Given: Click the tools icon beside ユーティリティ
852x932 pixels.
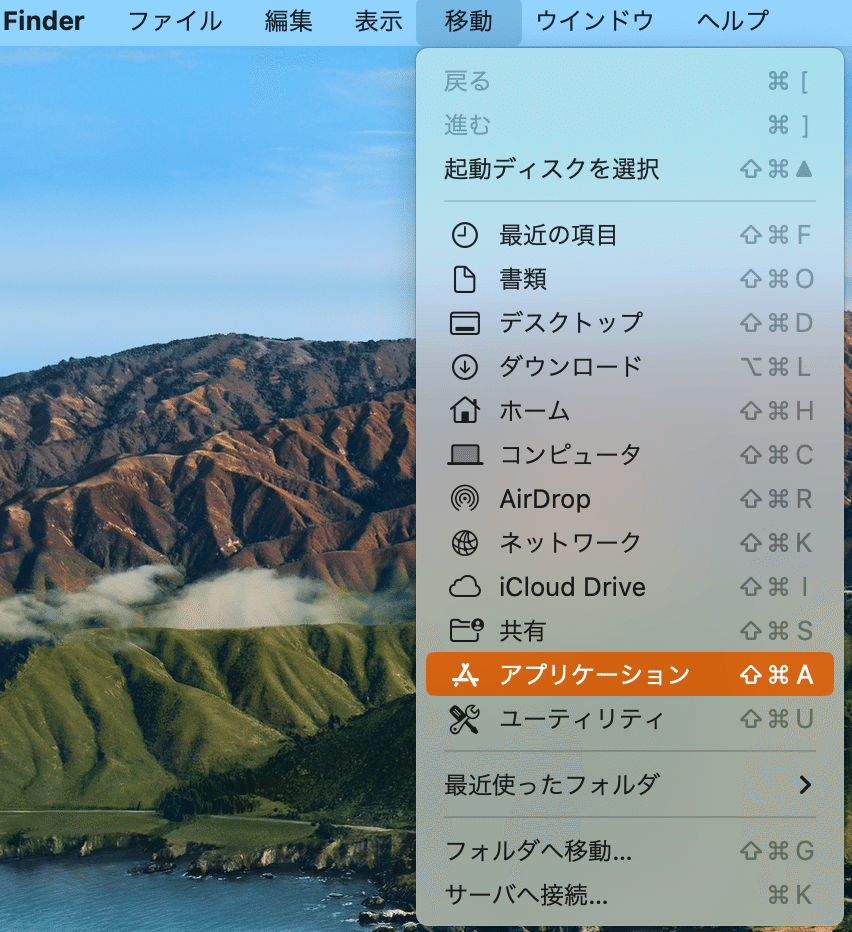Looking at the screenshot, I should click(464, 719).
